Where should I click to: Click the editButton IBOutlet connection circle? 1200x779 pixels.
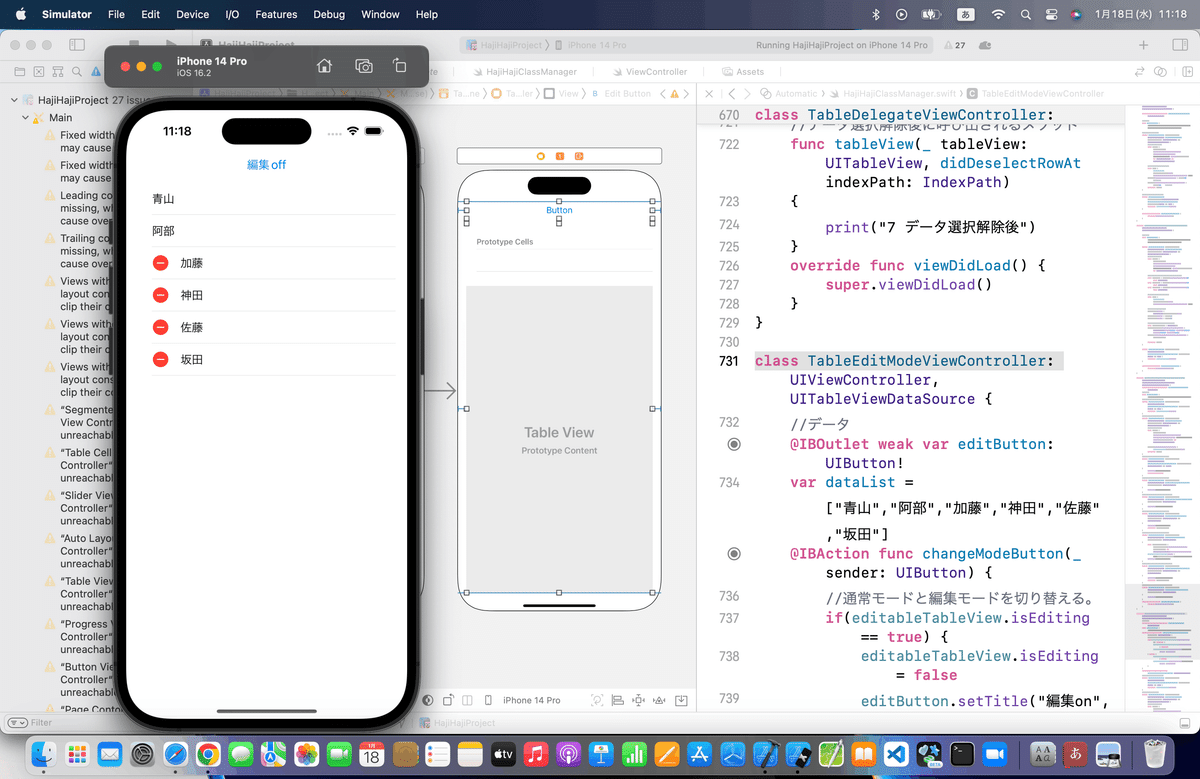pos(734,444)
